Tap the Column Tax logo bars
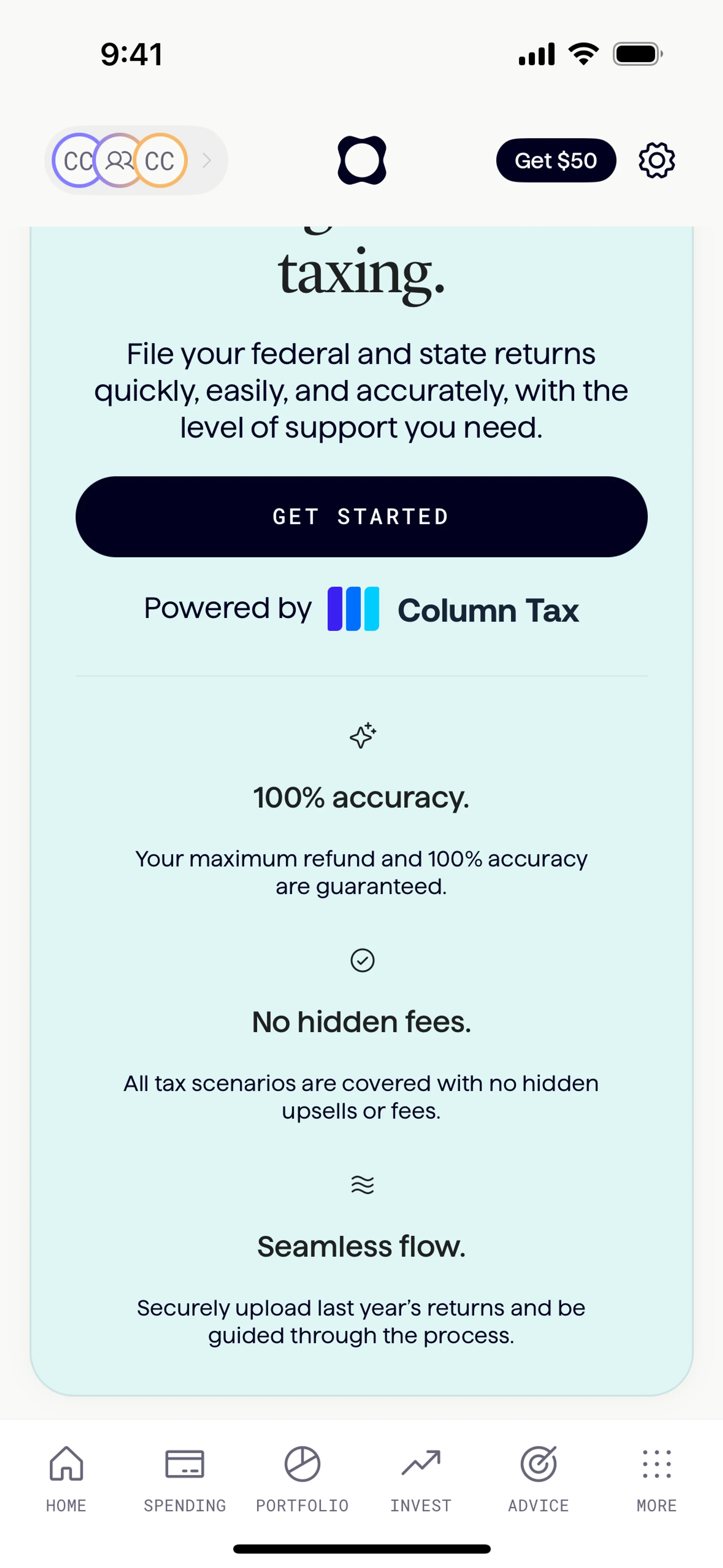 point(353,609)
